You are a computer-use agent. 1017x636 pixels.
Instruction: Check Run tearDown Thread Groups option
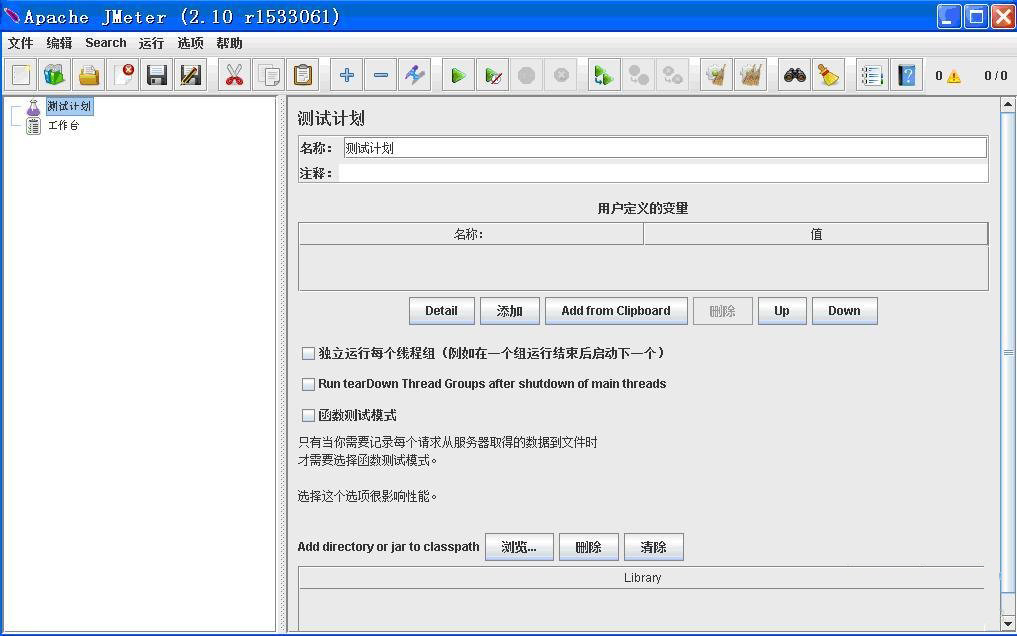(x=309, y=384)
